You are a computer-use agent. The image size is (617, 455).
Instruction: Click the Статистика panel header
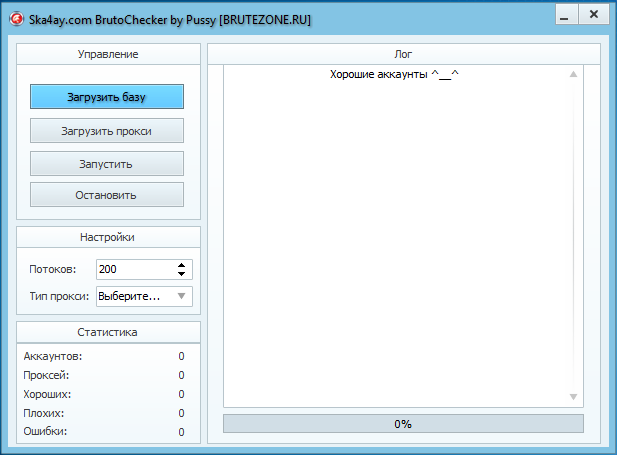tap(108, 332)
